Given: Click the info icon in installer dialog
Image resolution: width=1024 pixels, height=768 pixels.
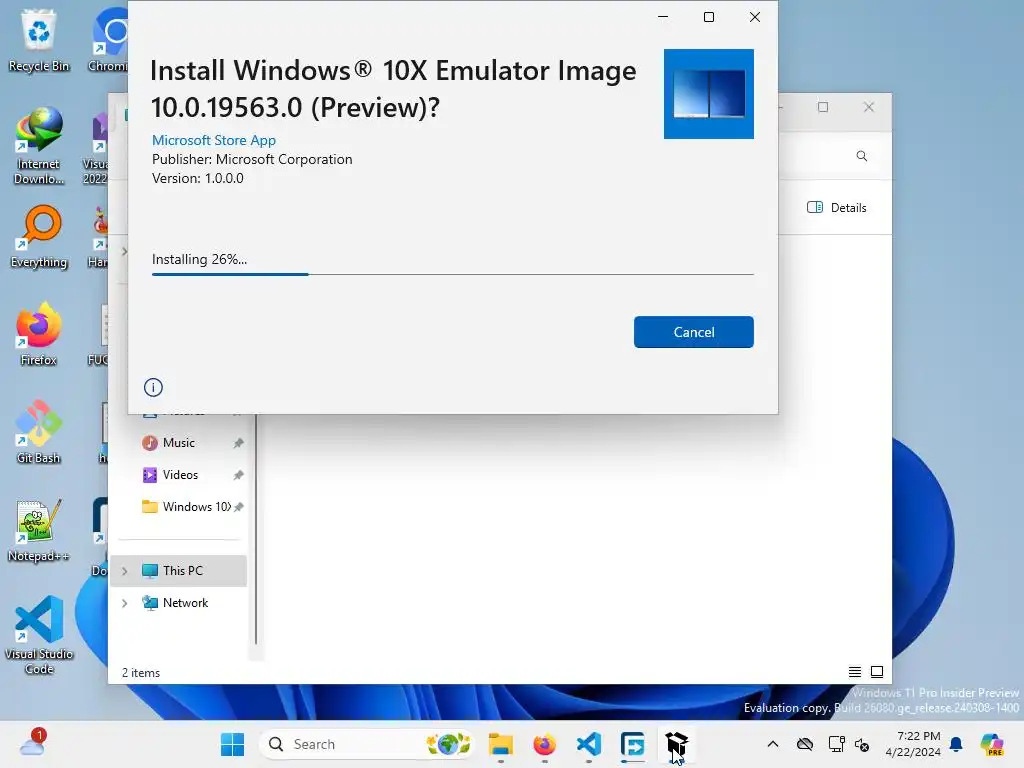Looking at the screenshot, I should (153, 387).
